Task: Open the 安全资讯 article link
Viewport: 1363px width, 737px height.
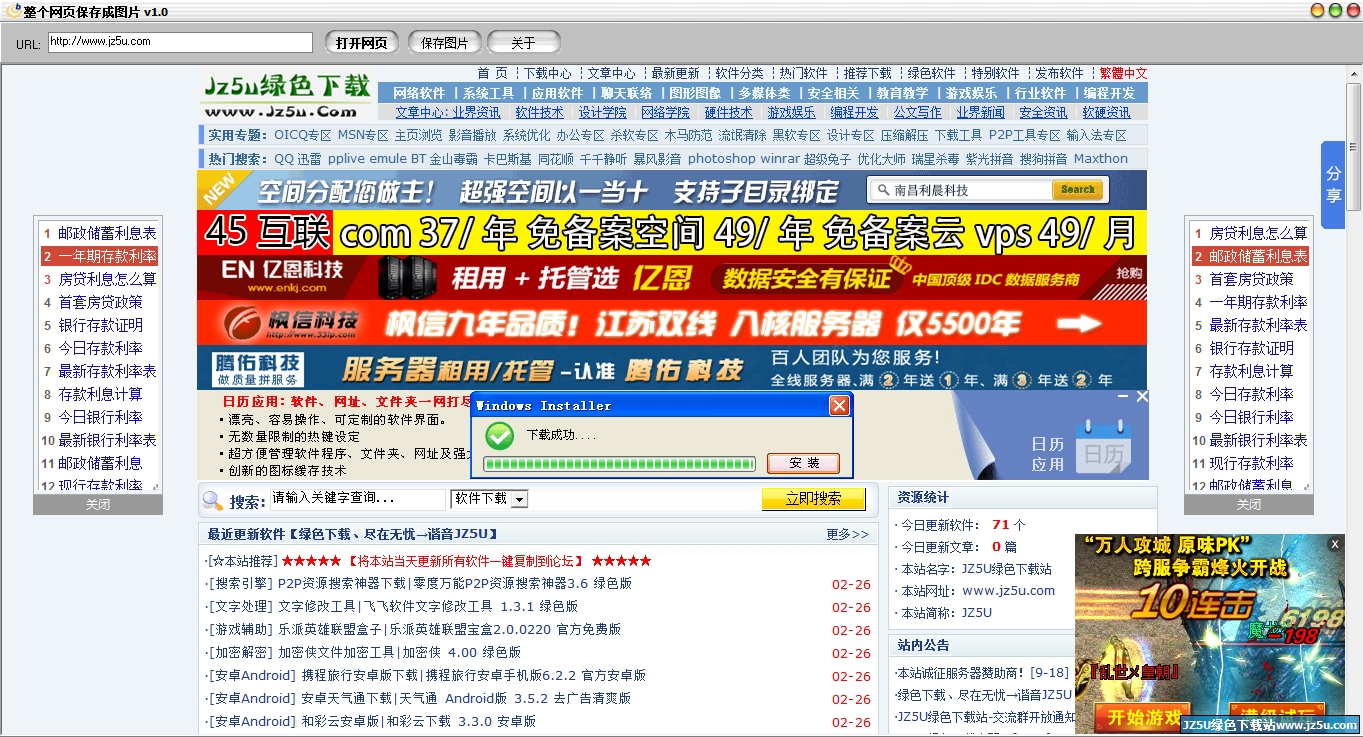Action: (x=1043, y=112)
